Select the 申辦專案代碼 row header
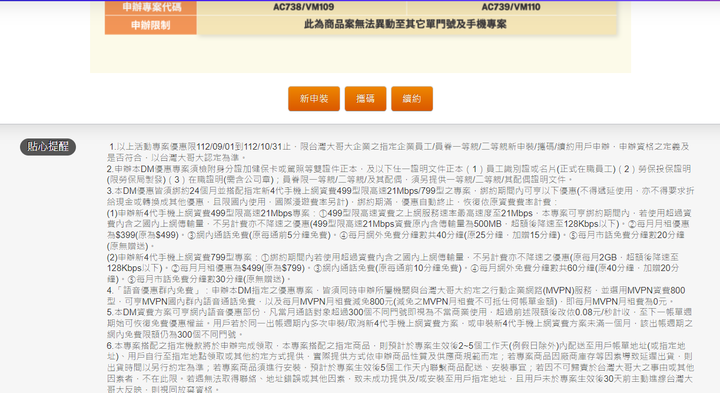The width and height of the screenshot is (720, 393). click(151, 7)
